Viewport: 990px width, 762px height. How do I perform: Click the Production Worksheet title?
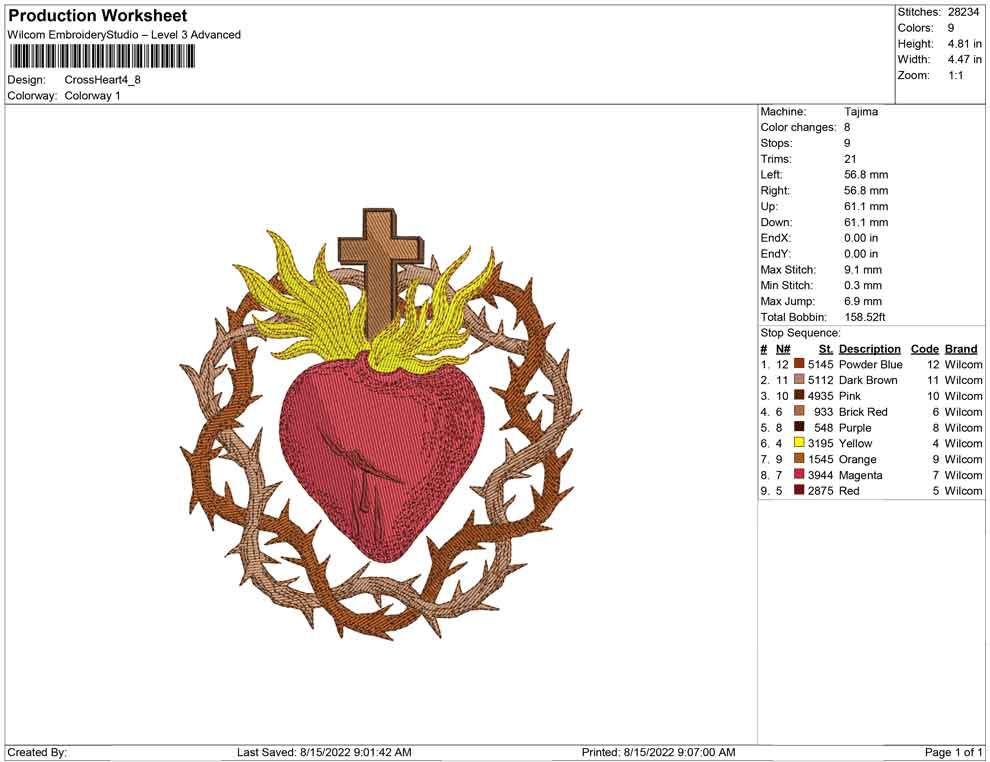click(97, 16)
